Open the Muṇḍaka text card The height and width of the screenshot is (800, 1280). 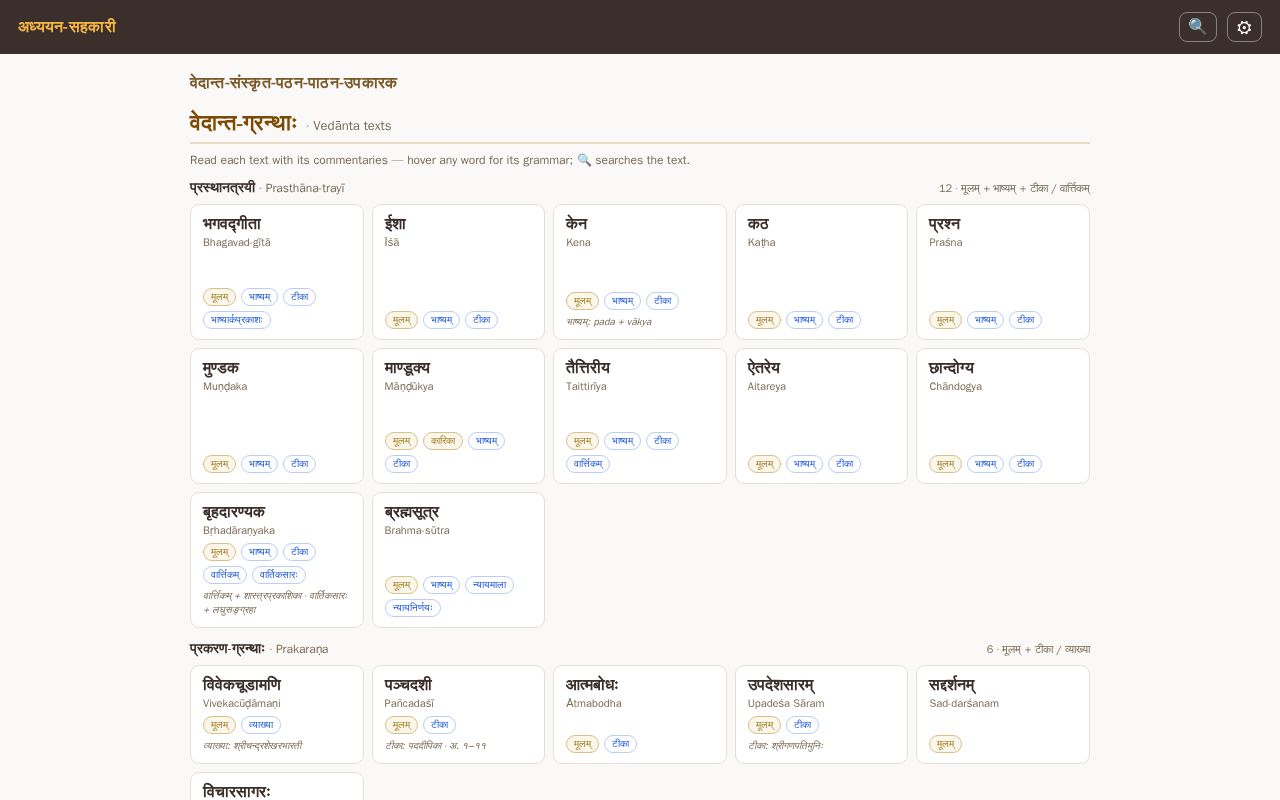pyautogui.click(x=277, y=416)
